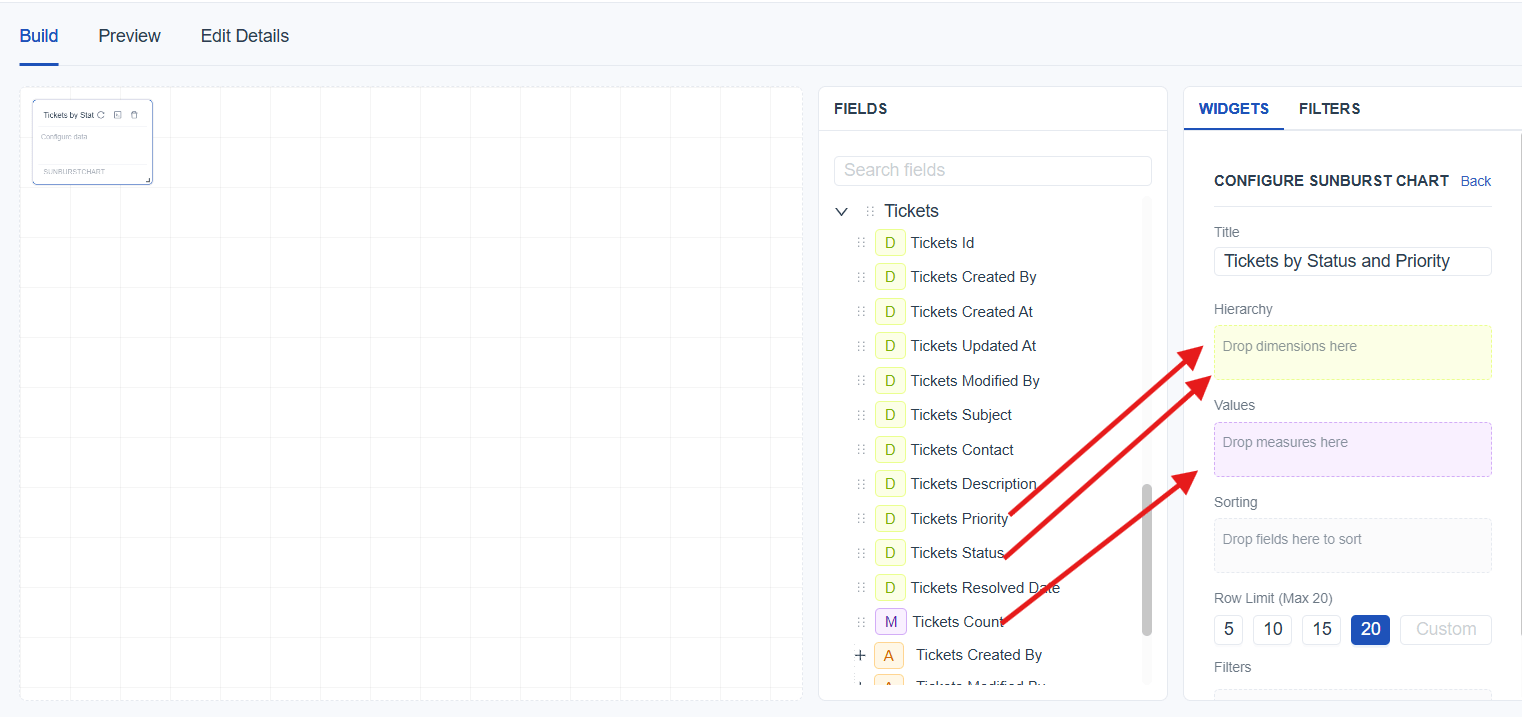
Task: Select row limit 10
Action: (1272, 629)
